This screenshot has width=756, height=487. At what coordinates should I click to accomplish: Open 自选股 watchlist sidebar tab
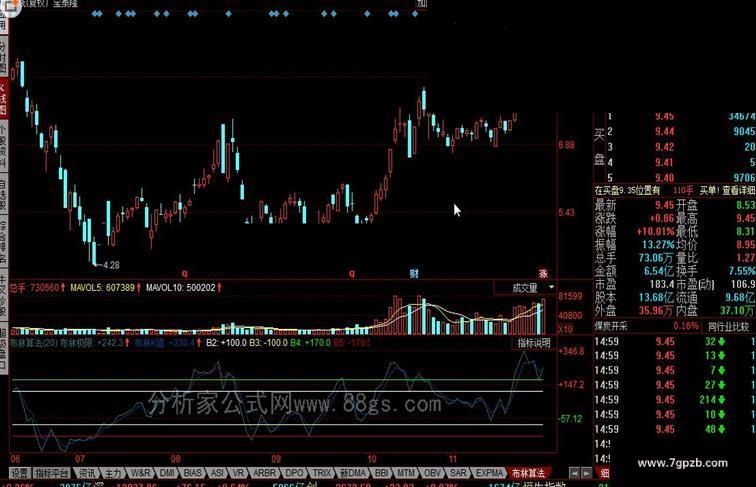[x=3, y=193]
